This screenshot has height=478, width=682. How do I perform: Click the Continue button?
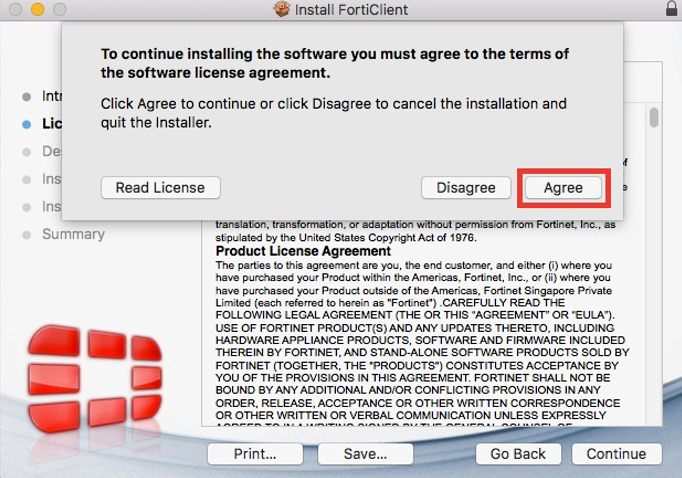616,453
